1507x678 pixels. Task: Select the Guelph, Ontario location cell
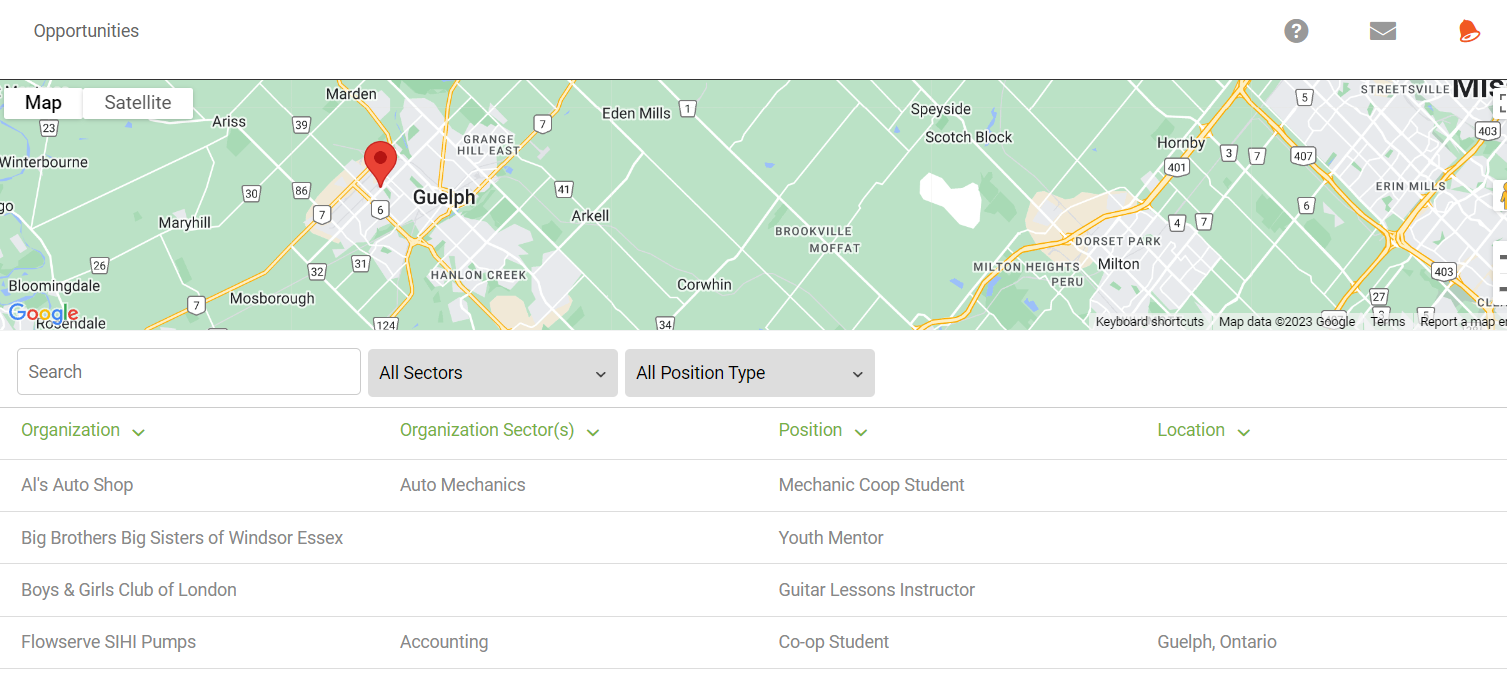[1216, 642]
